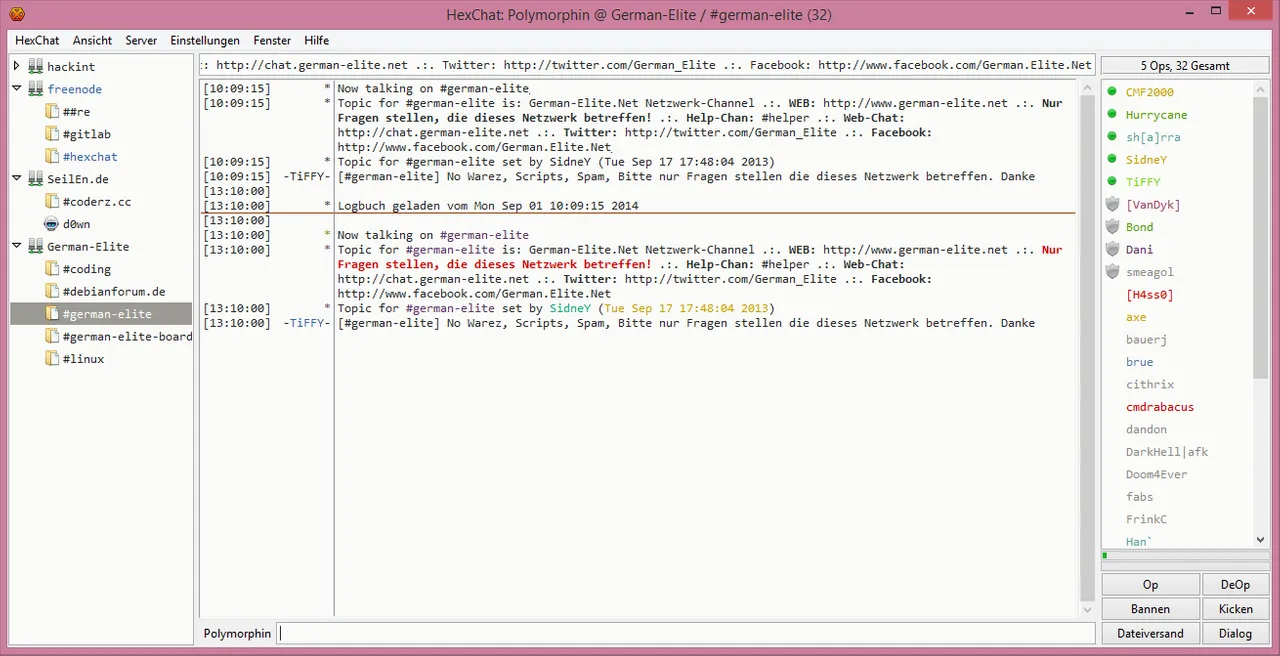Click the ##re channel folder icon
This screenshot has width=1280, height=656.
(52, 112)
